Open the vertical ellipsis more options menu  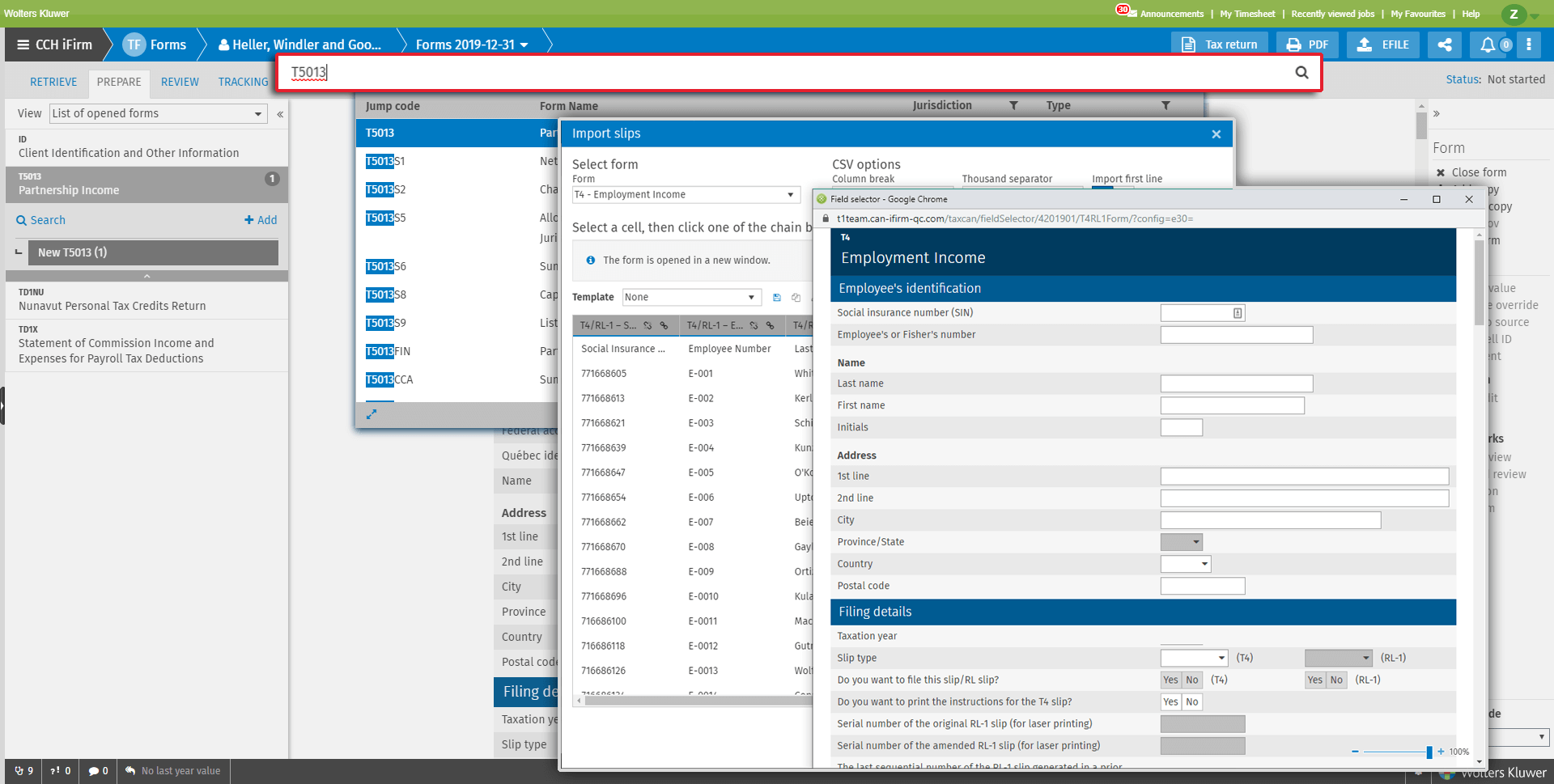coord(1529,44)
